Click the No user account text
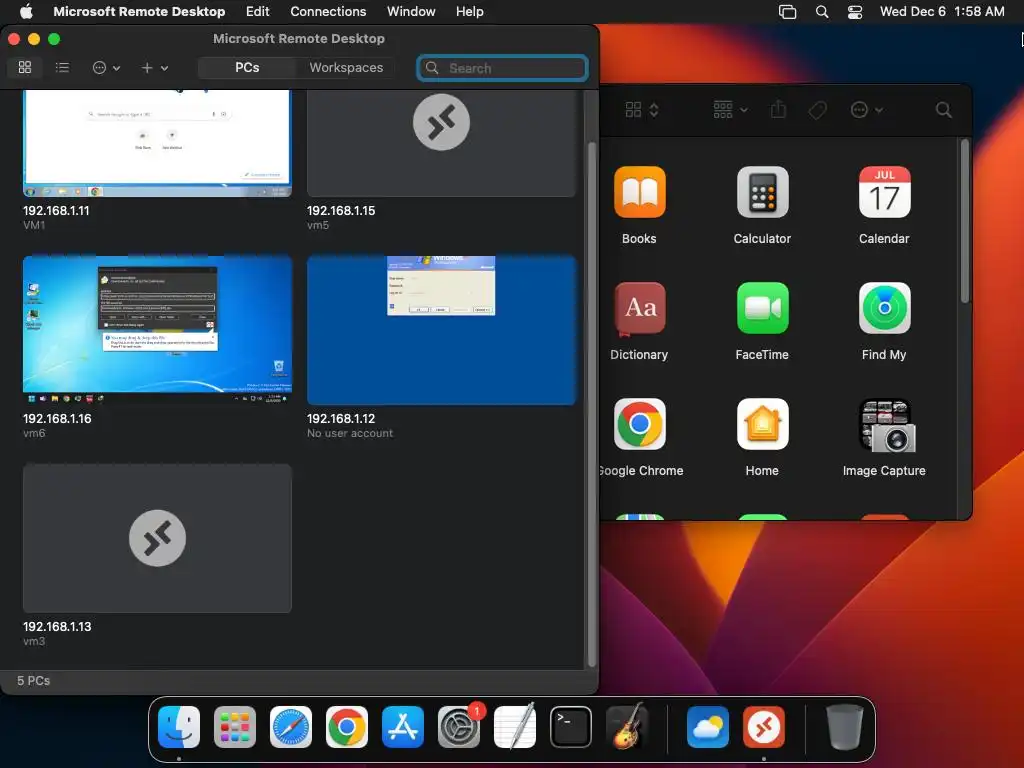The height and width of the screenshot is (768, 1024). tap(350, 433)
